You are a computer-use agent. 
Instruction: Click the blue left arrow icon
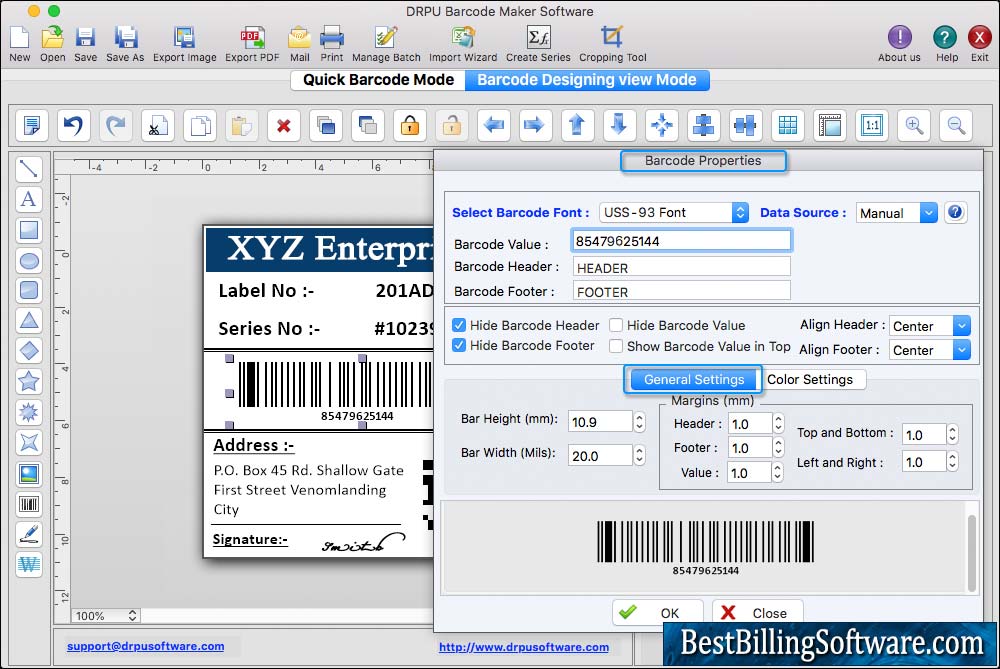(494, 125)
